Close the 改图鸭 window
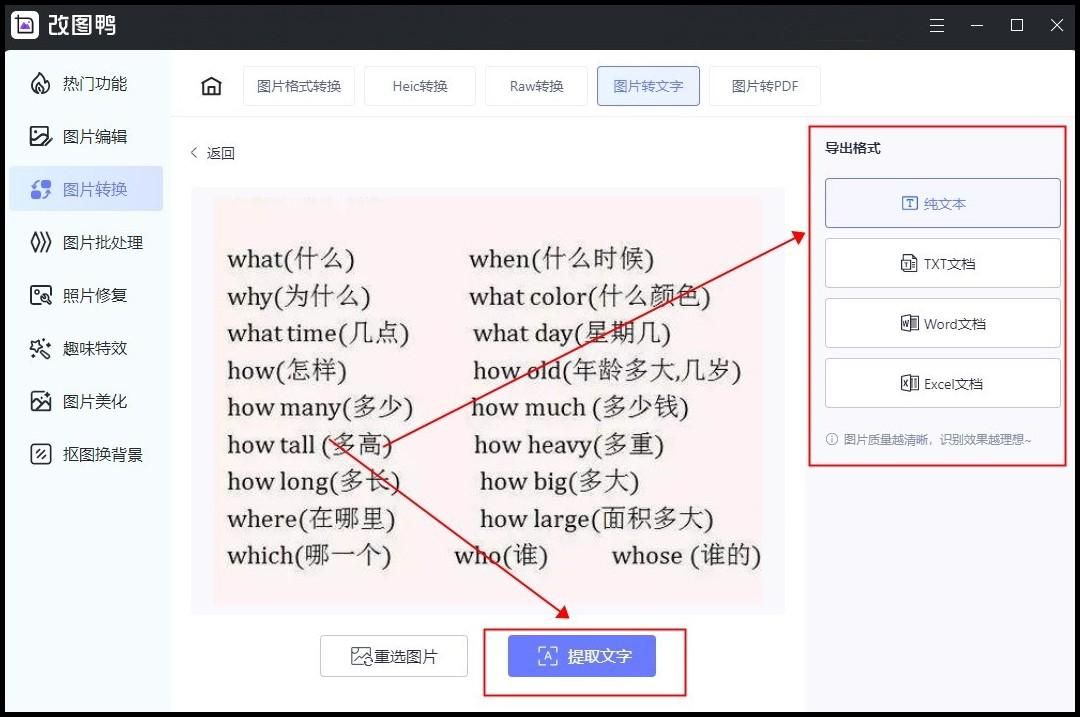Viewport: 1080px width, 717px height. point(1057,25)
